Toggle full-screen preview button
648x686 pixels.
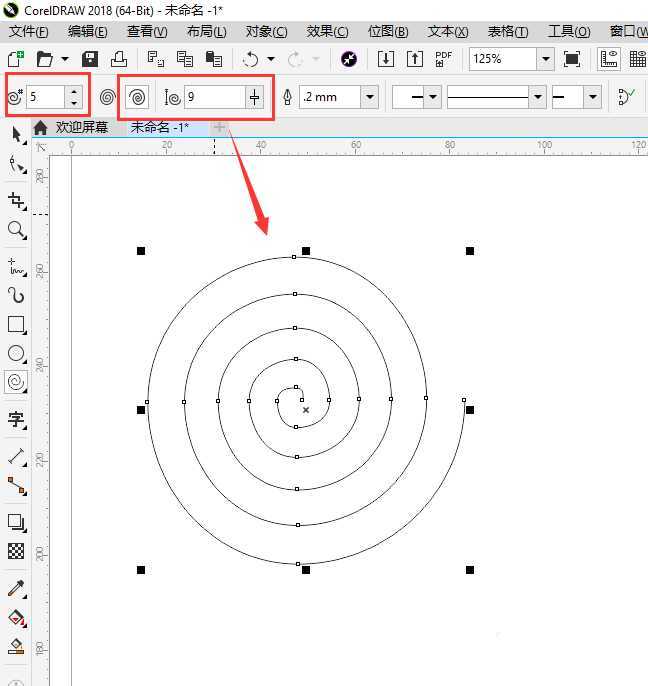(572, 59)
